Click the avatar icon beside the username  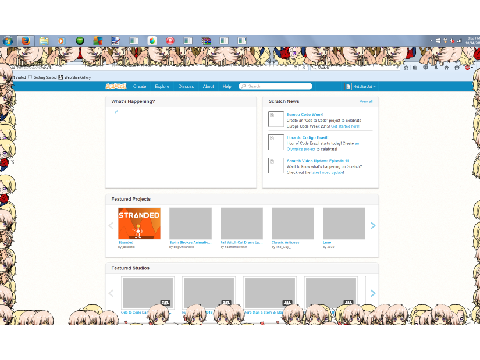348,86
